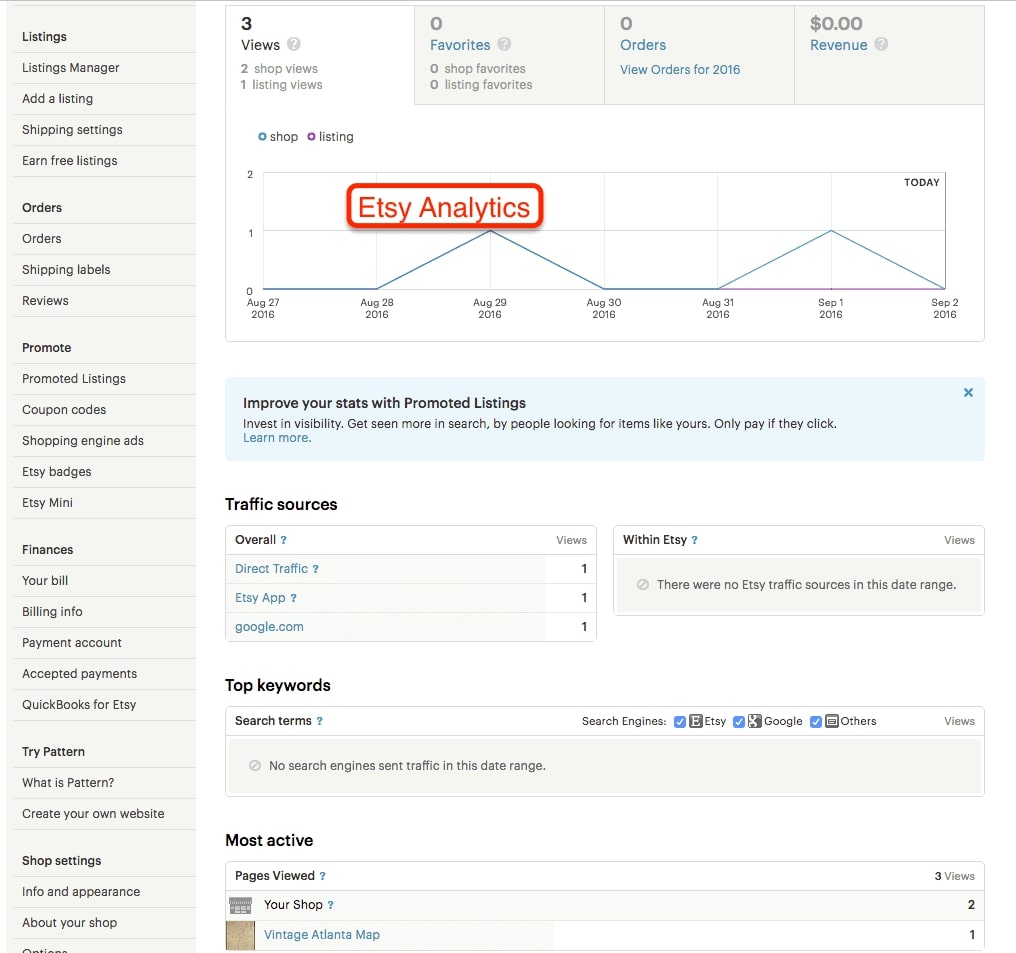1016x953 pixels.
Task: Toggle the Google search engine checkbox
Action: [x=739, y=721]
